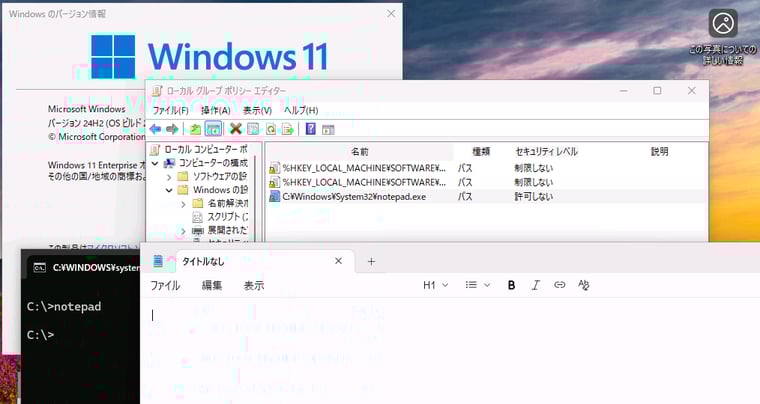760x404 pixels.
Task: Close the タイトルなし Notepad tab
Action: tap(338, 261)
